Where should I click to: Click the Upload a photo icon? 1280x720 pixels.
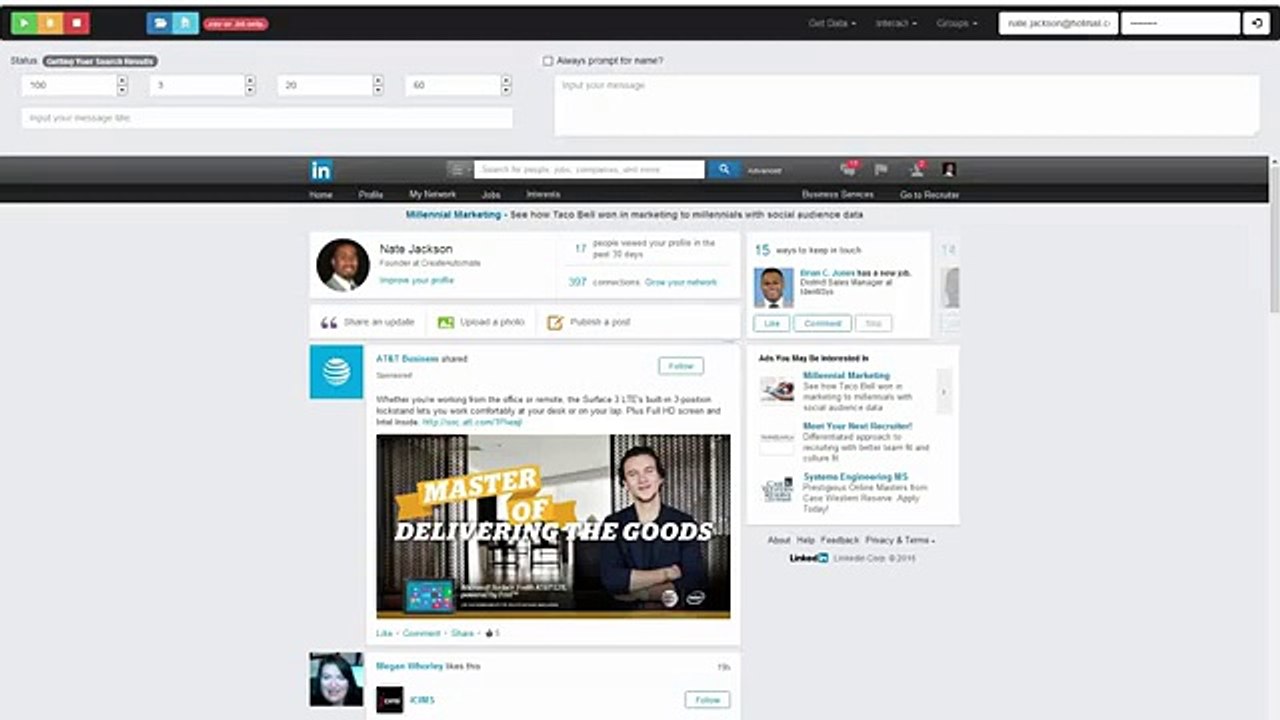[x=446, y=323]
